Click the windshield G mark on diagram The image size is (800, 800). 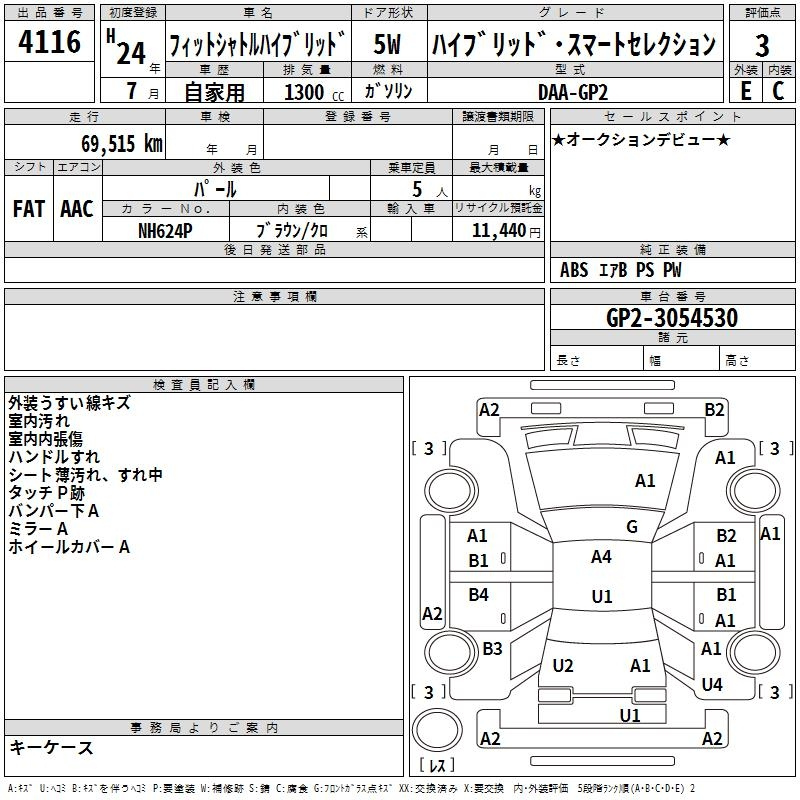pyautogui.click(x=632, y=527)
